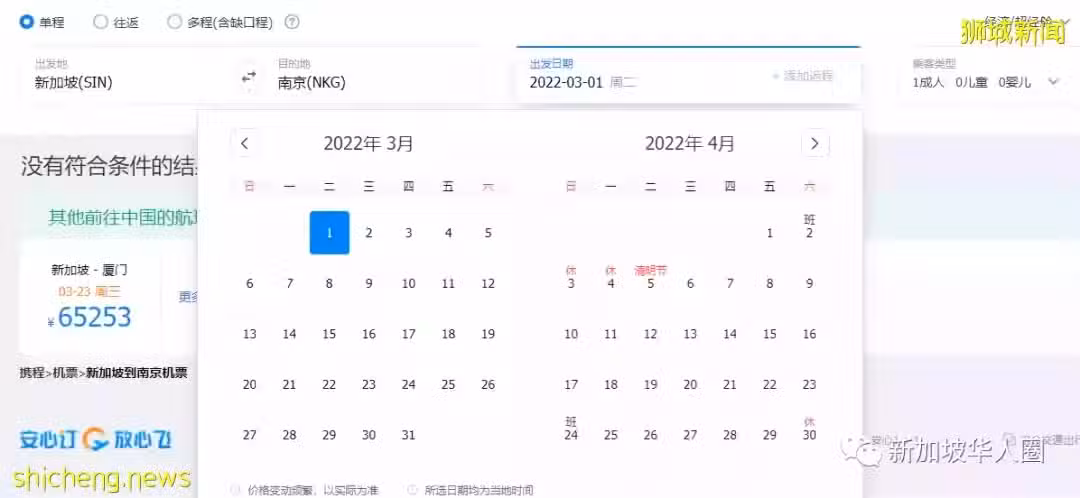
Task: Click 携程 in the breadcrumb
Action: click(x=31, y=373)
